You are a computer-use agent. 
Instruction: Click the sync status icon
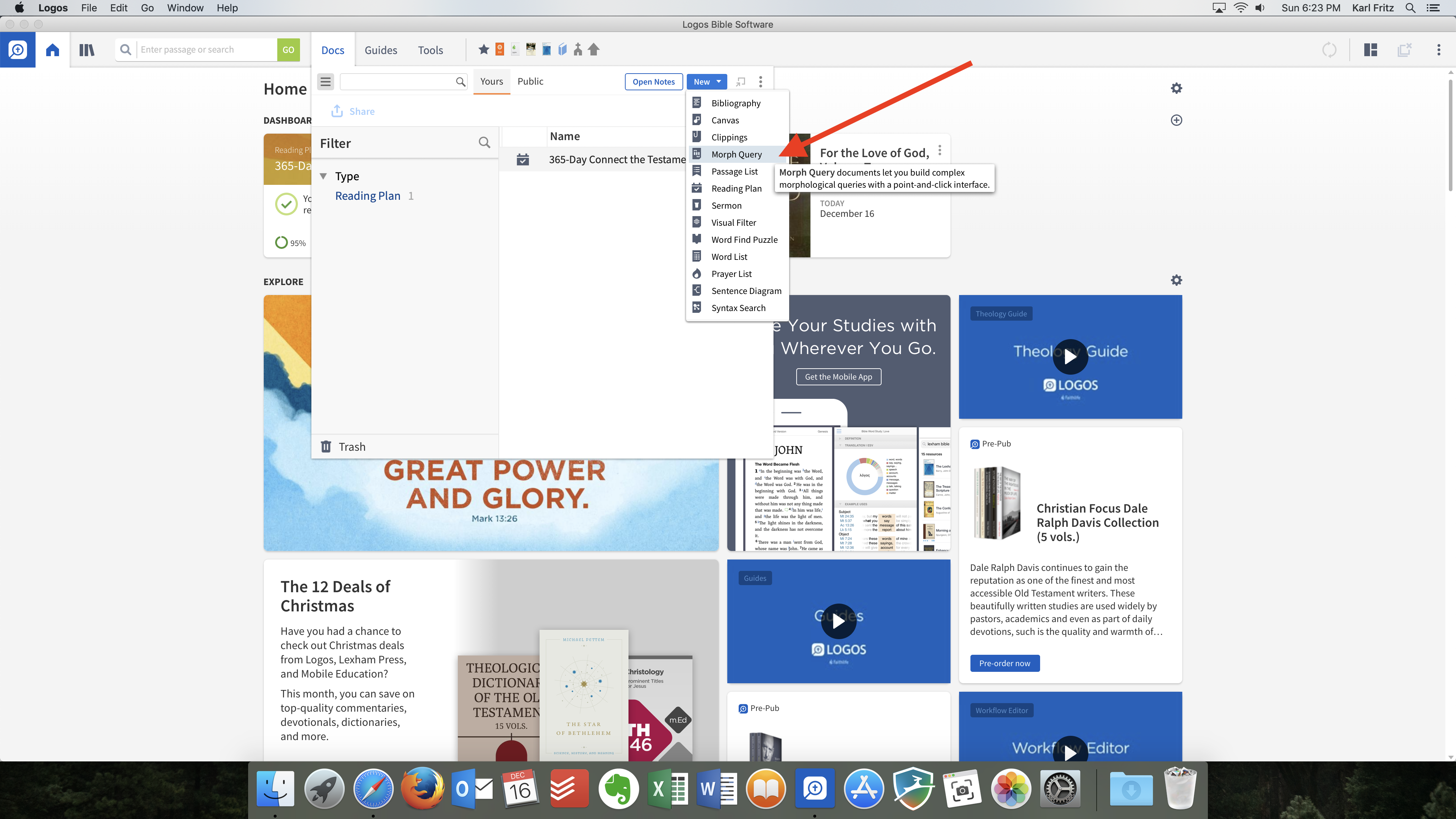coord(1329,50)
